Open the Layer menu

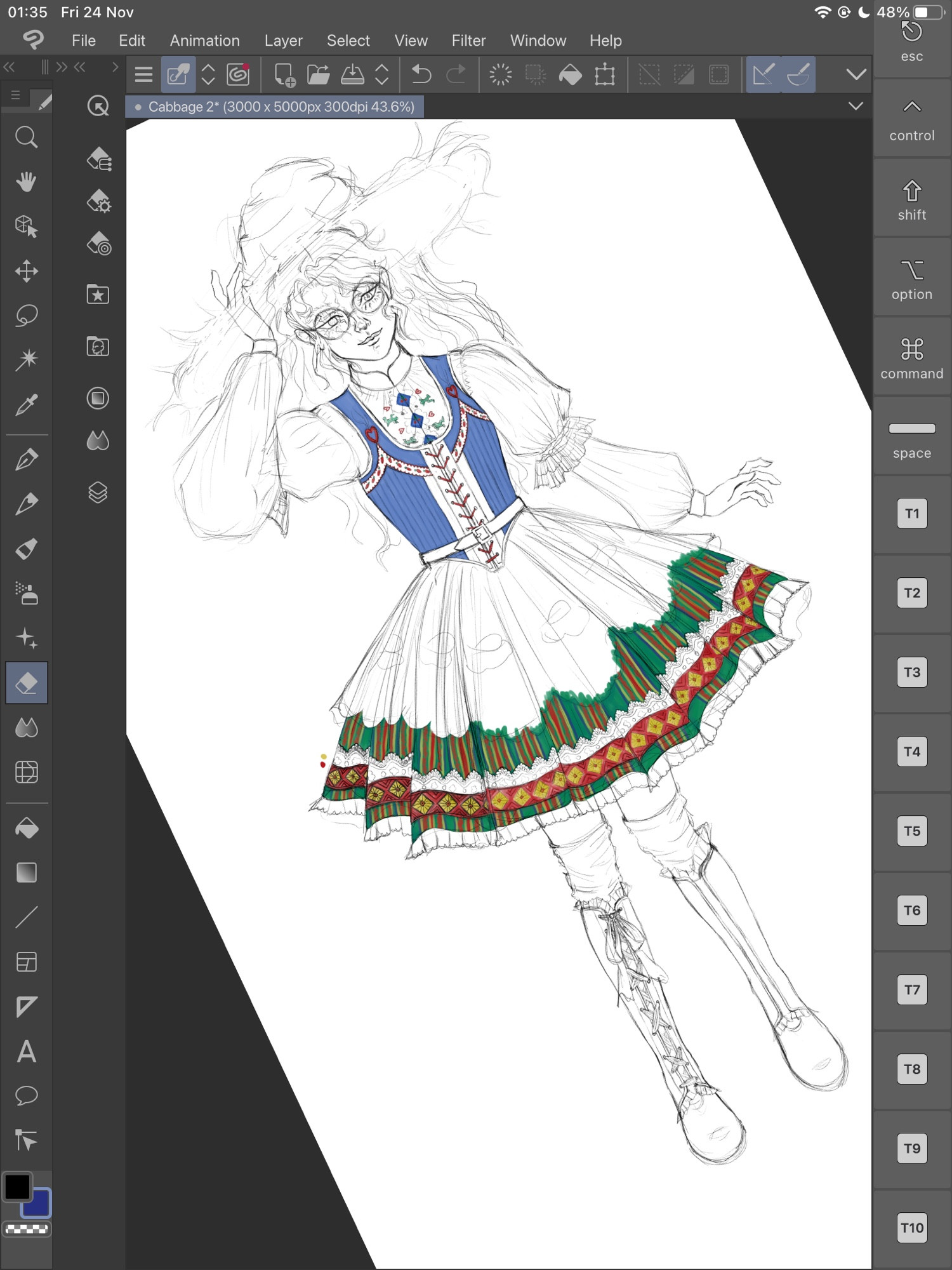coord(283,41)
